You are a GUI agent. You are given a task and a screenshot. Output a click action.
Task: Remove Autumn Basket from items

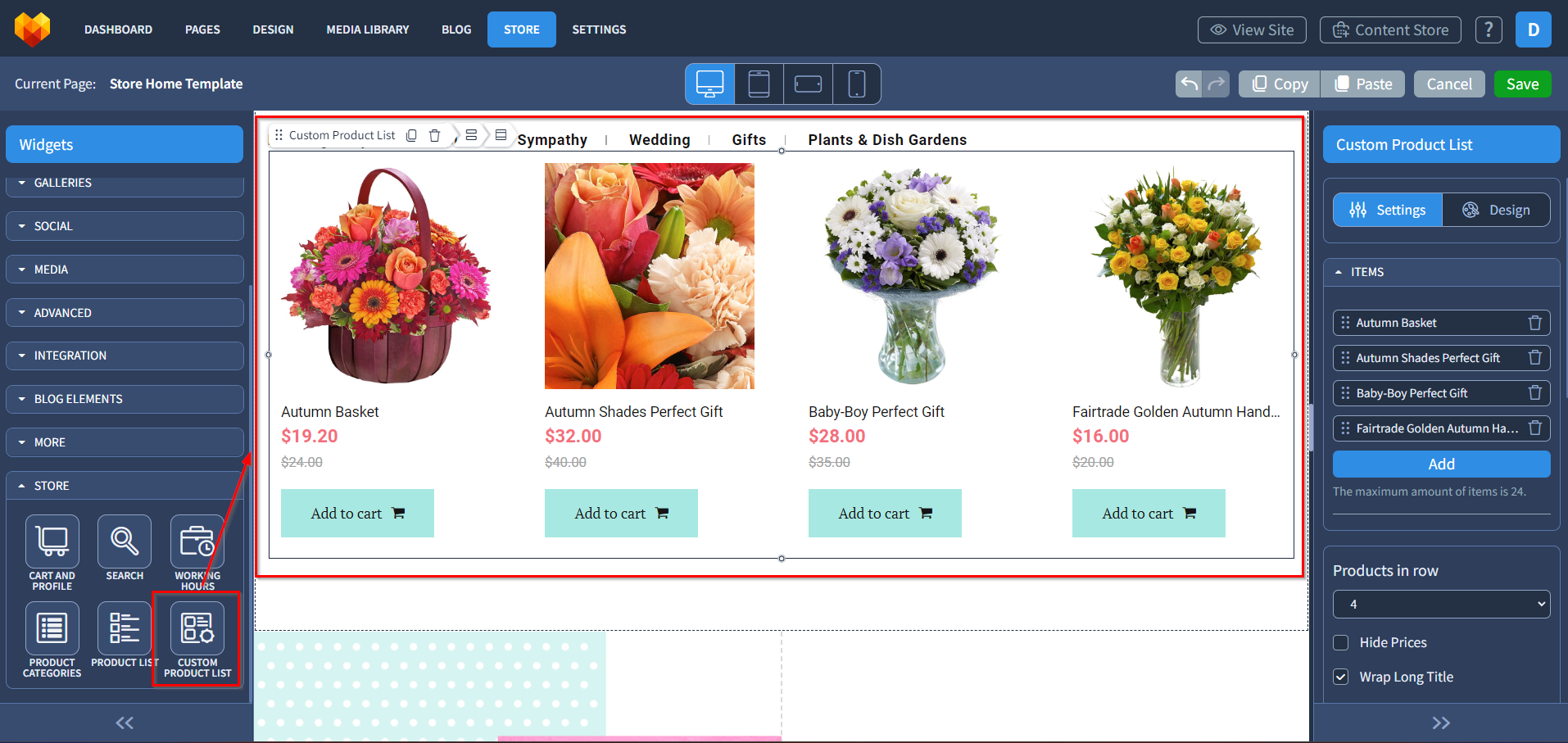(1535, 323)
